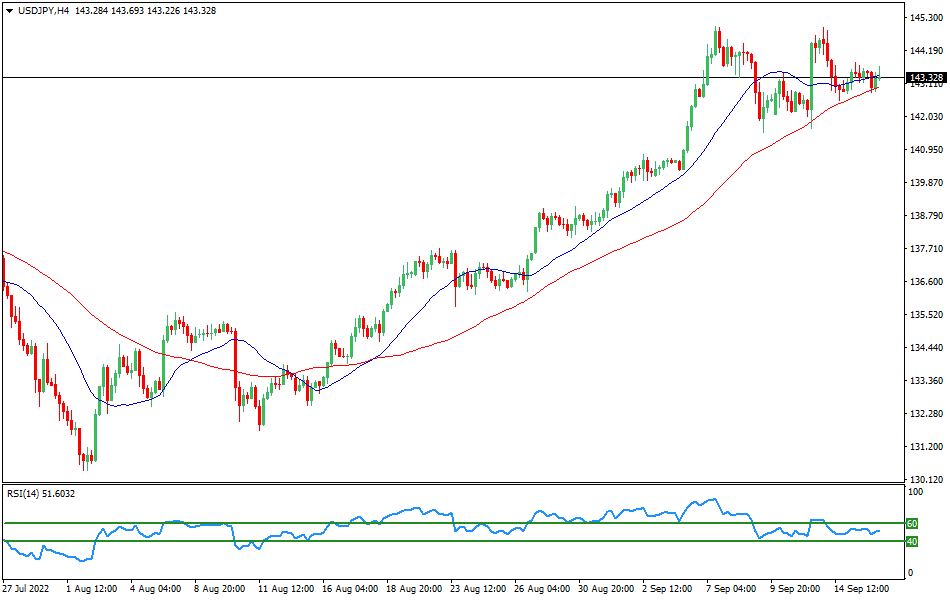The height and width of the screenshot is (600, 950).
Task: Click the 14 Sep 12:00 time label
Action: [861, 589]
